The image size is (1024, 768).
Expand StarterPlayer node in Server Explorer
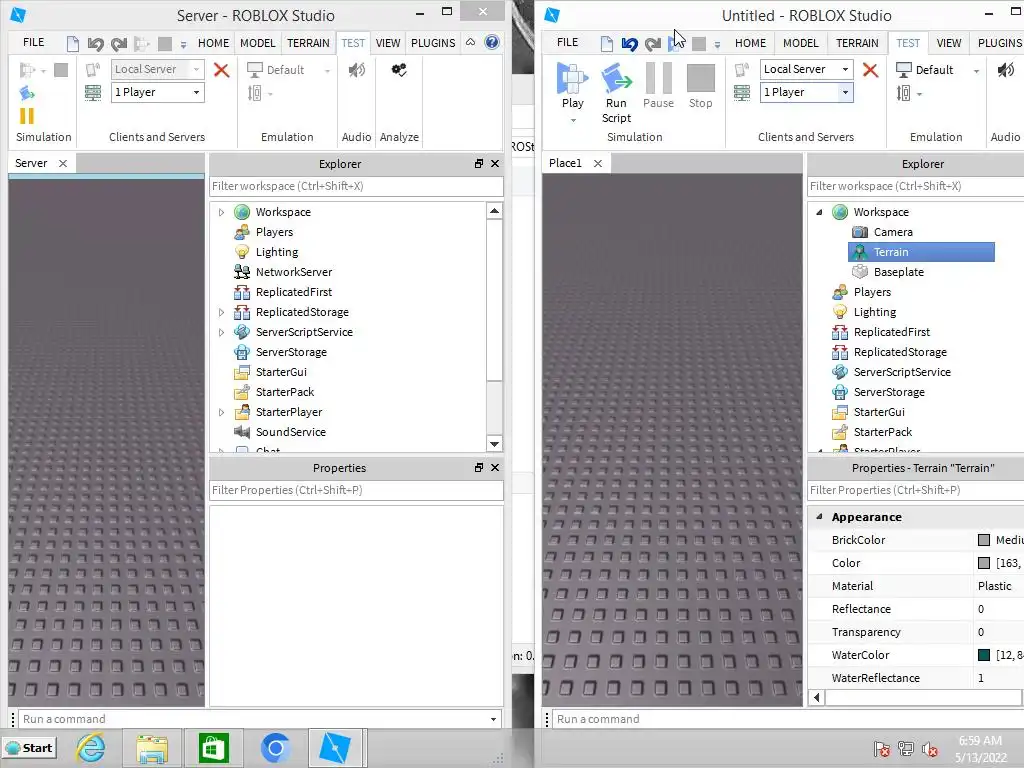[221, 412]
